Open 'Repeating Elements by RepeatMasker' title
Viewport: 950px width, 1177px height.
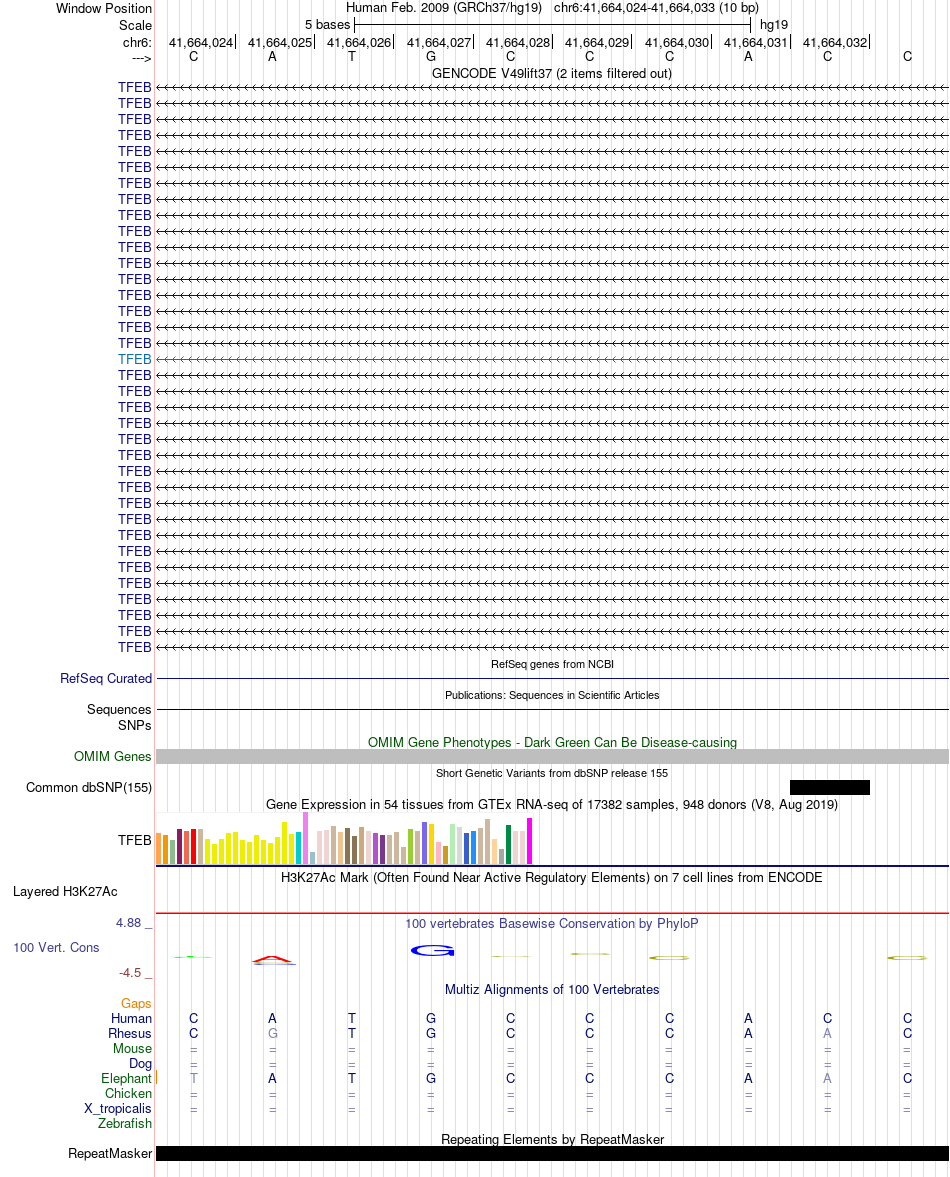[x=552, y=1139]
